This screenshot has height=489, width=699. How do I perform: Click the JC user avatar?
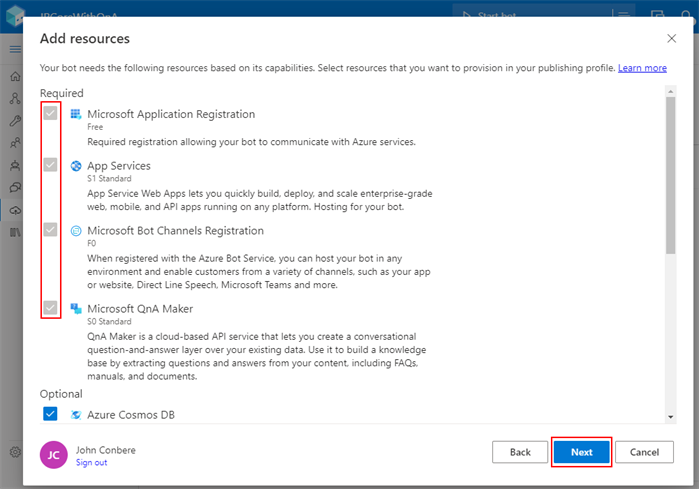(x=54, y=455)
